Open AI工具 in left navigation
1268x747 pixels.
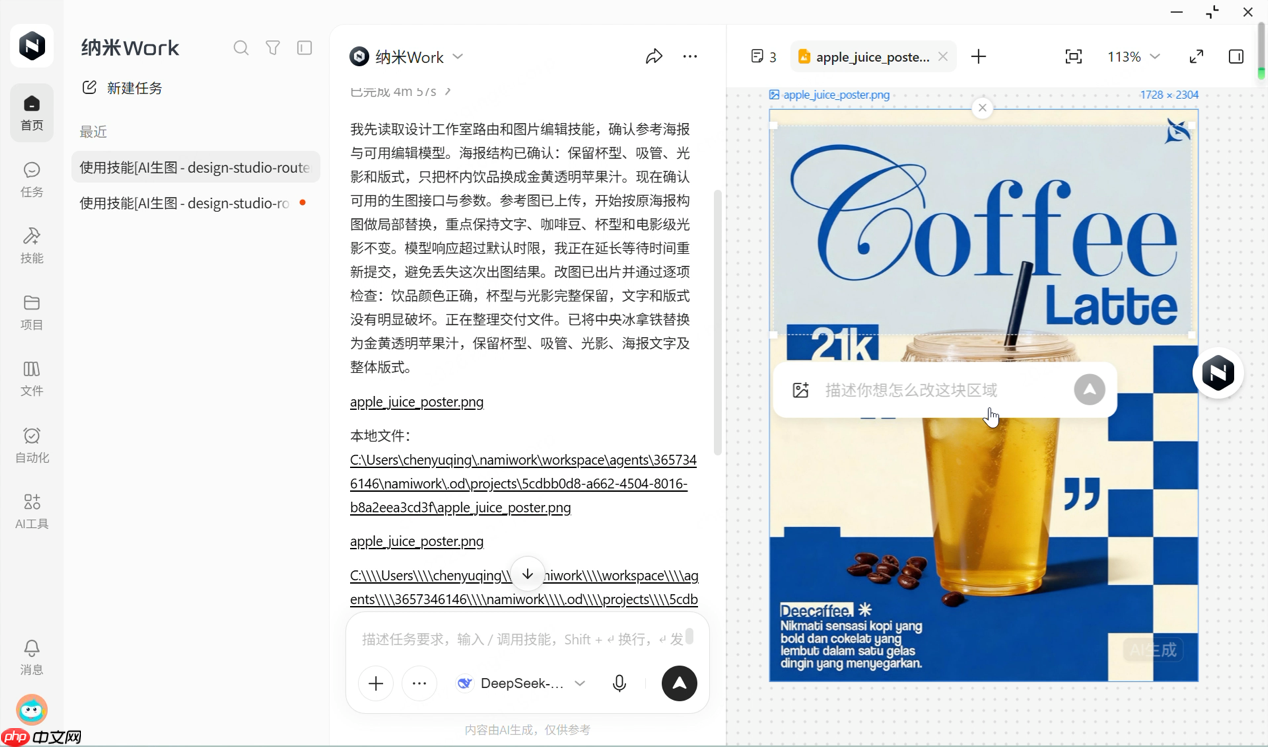point(32,511)
